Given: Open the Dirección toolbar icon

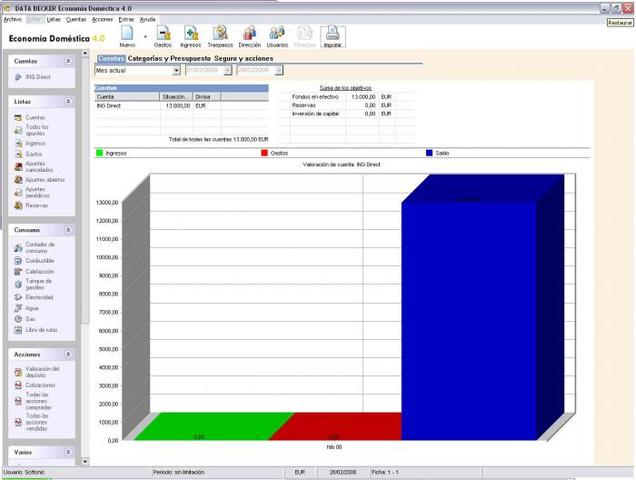Looking at the screenshot, I should pyautogui.click(x=249, y=37).
